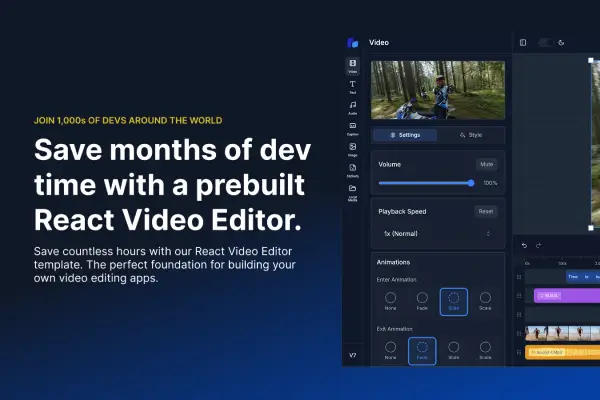Switch to the Settings tab
The image size is (600, 400).
(x=405, y=135)
